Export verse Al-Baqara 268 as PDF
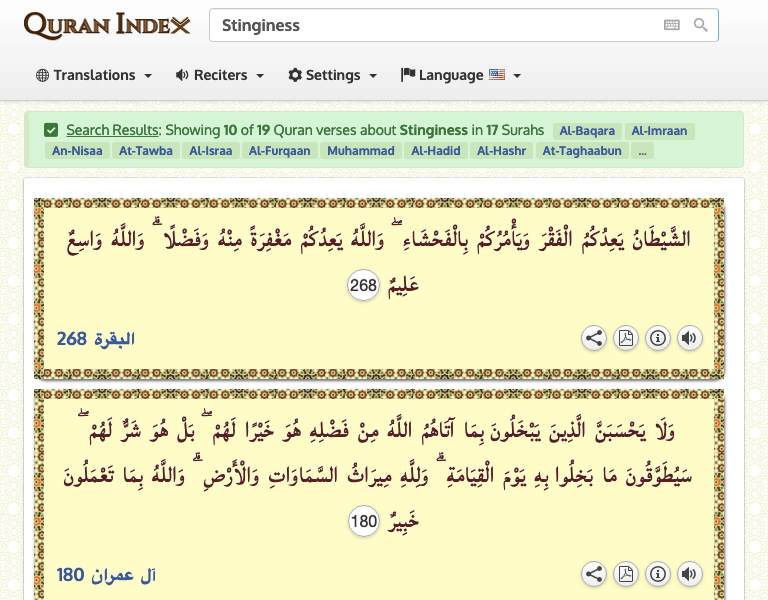The image size is (768, 600). pyautogui.click(x=626, y=338)
